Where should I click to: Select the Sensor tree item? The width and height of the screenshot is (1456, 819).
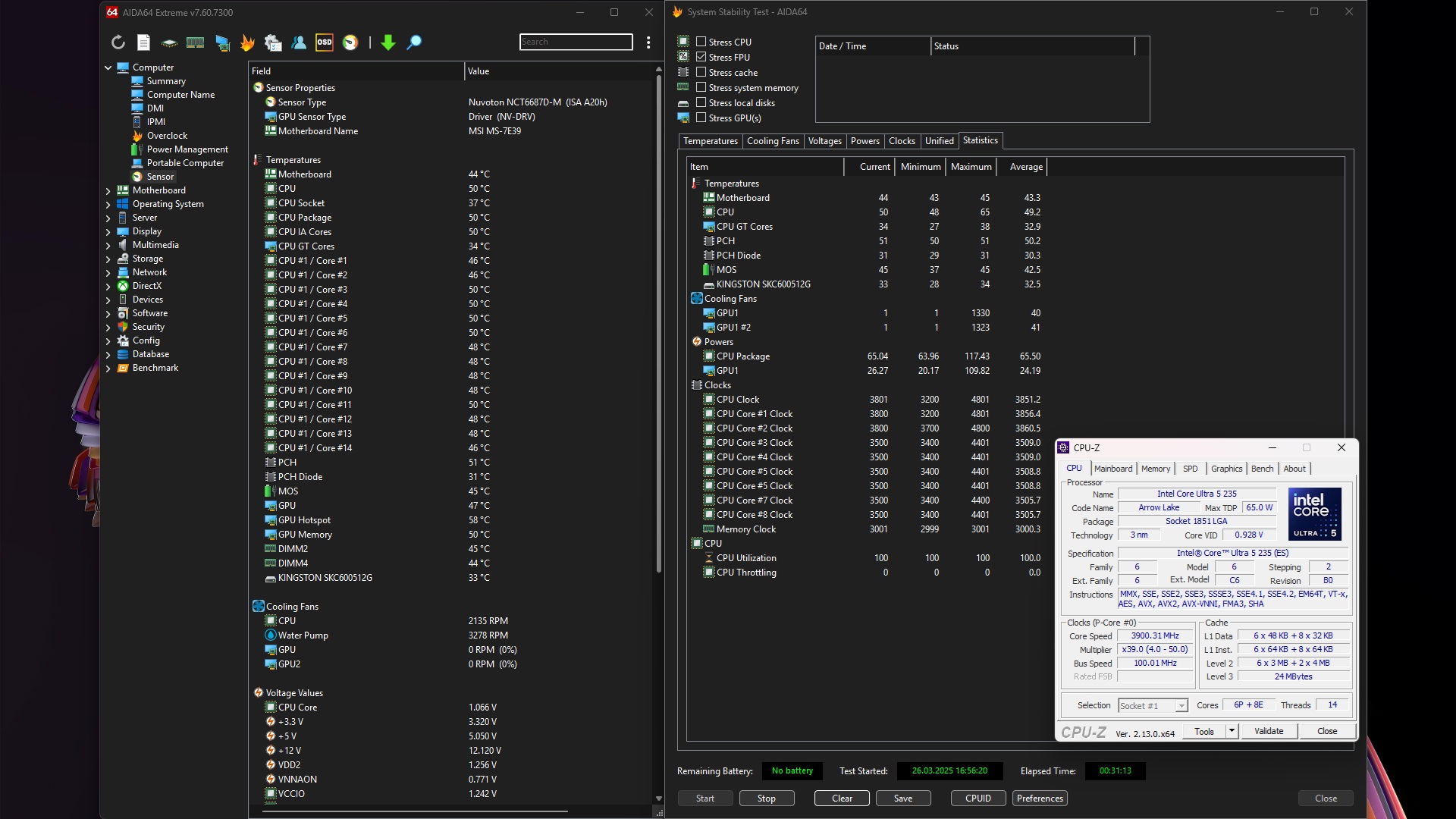point(160,177)
